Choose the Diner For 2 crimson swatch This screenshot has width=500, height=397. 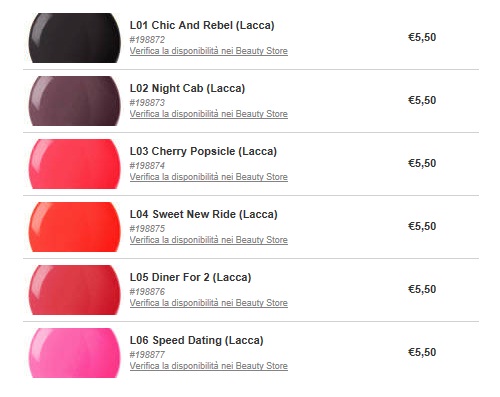point(74,290)
